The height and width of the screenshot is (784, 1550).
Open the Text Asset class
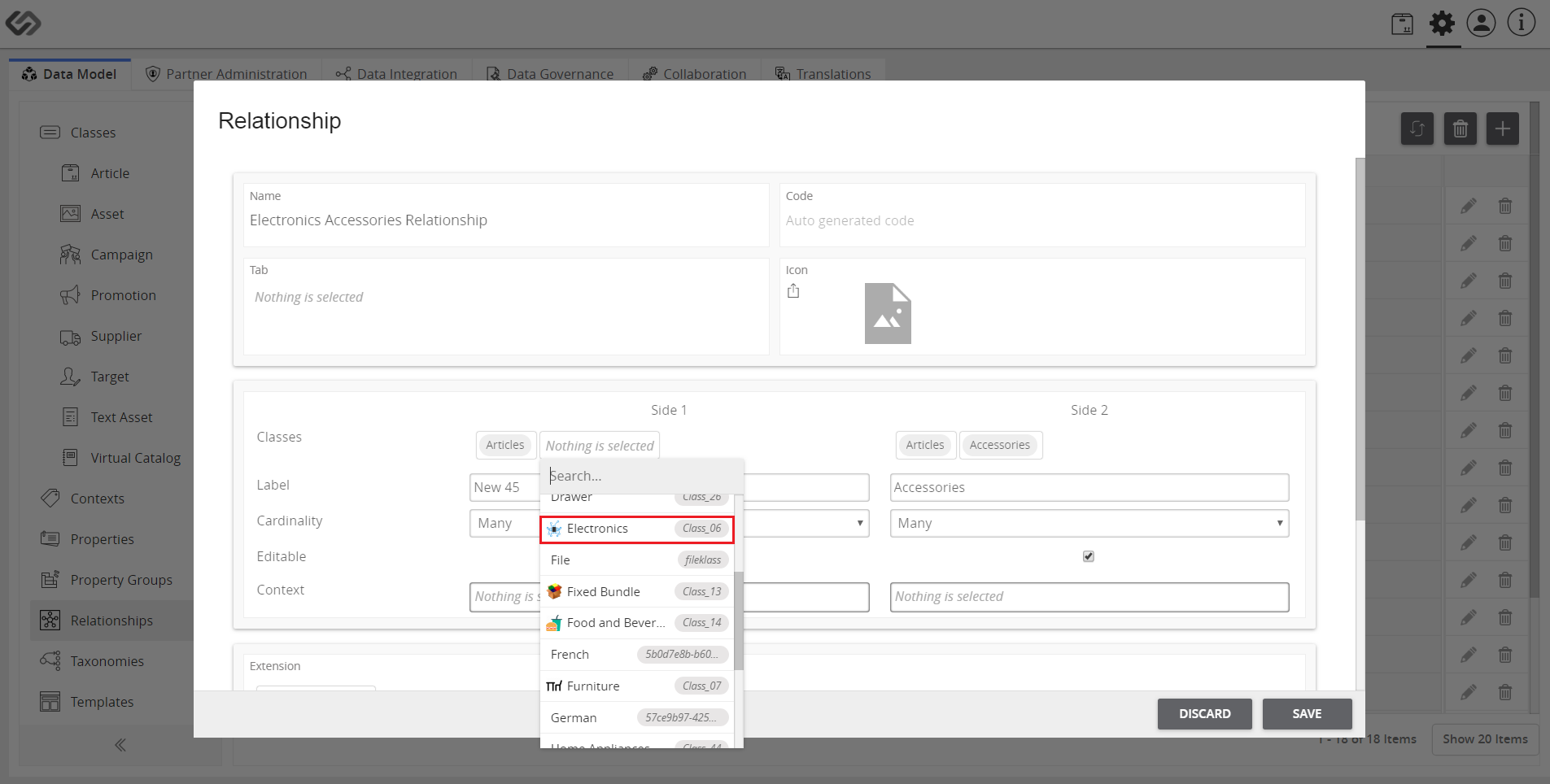tap(121, 417)
